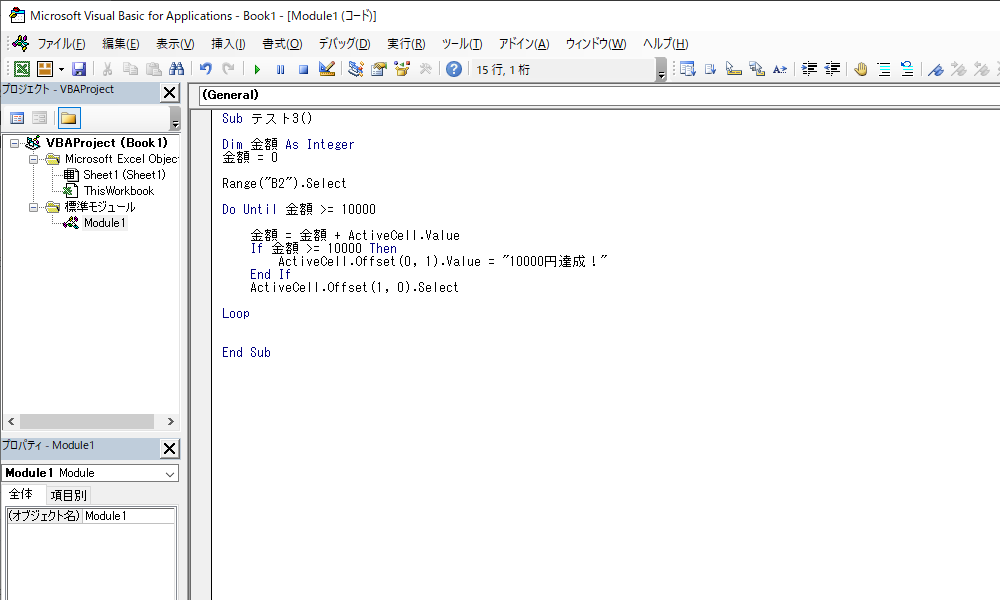Switch to the 項目別 properties tab

pyautogui.click(x=68, y=494)
